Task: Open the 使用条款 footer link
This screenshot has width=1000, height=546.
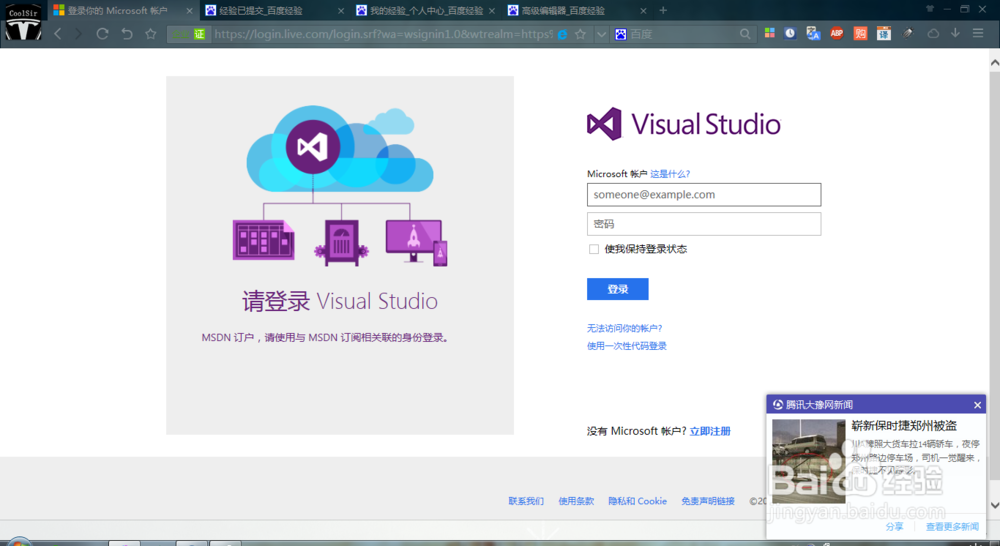Action: (576, 501)
